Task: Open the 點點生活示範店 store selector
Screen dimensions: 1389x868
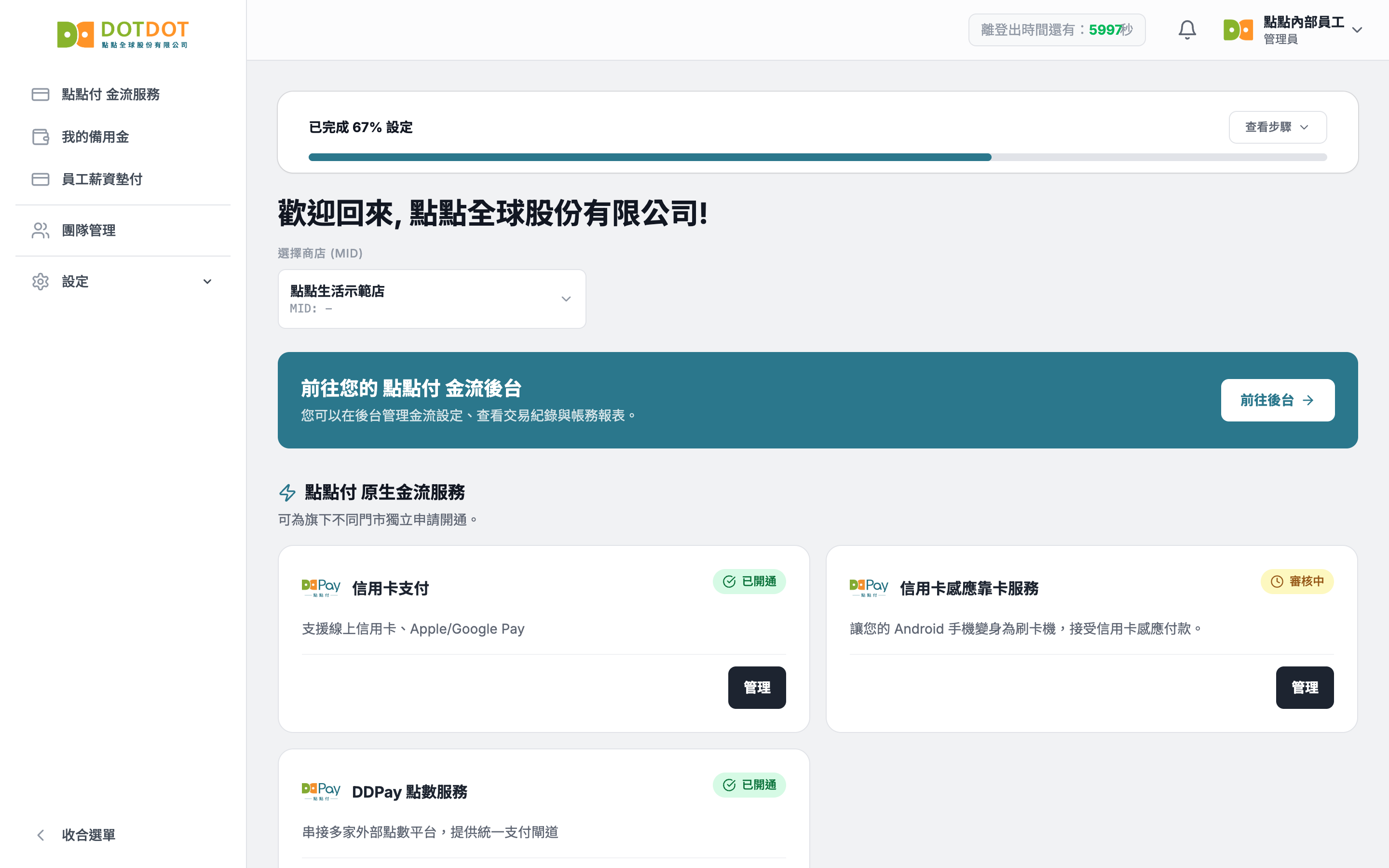Action: coord(432,299)
